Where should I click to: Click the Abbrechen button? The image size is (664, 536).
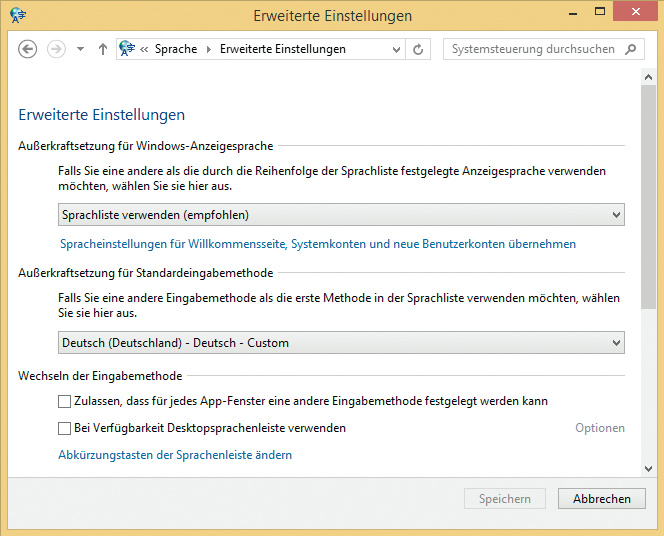[x=601, y=499]
